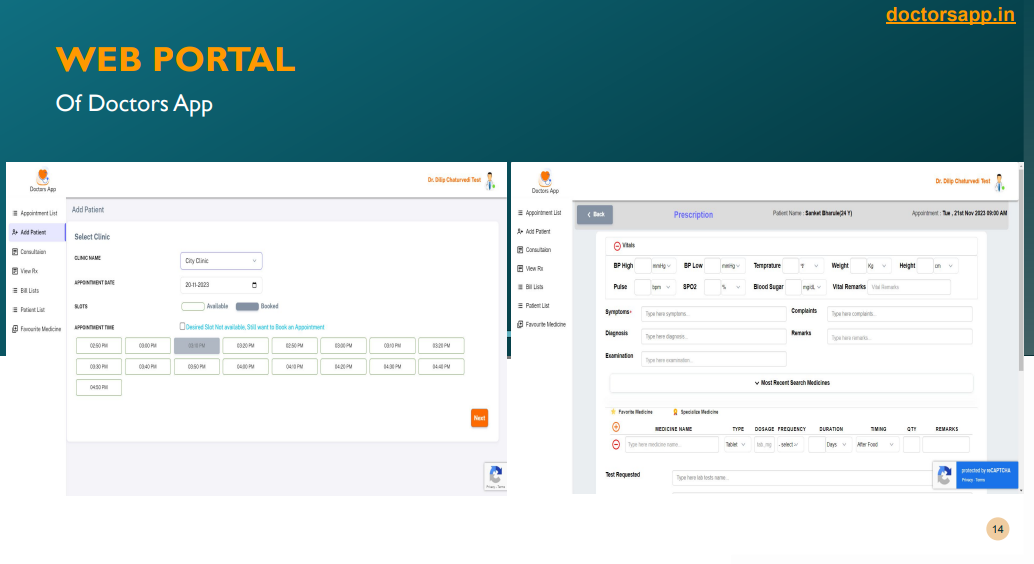Click View Rx icon in Prescription screen sidebar
The width and height of the screenshot is (1034, 564).
pos(520,268)
